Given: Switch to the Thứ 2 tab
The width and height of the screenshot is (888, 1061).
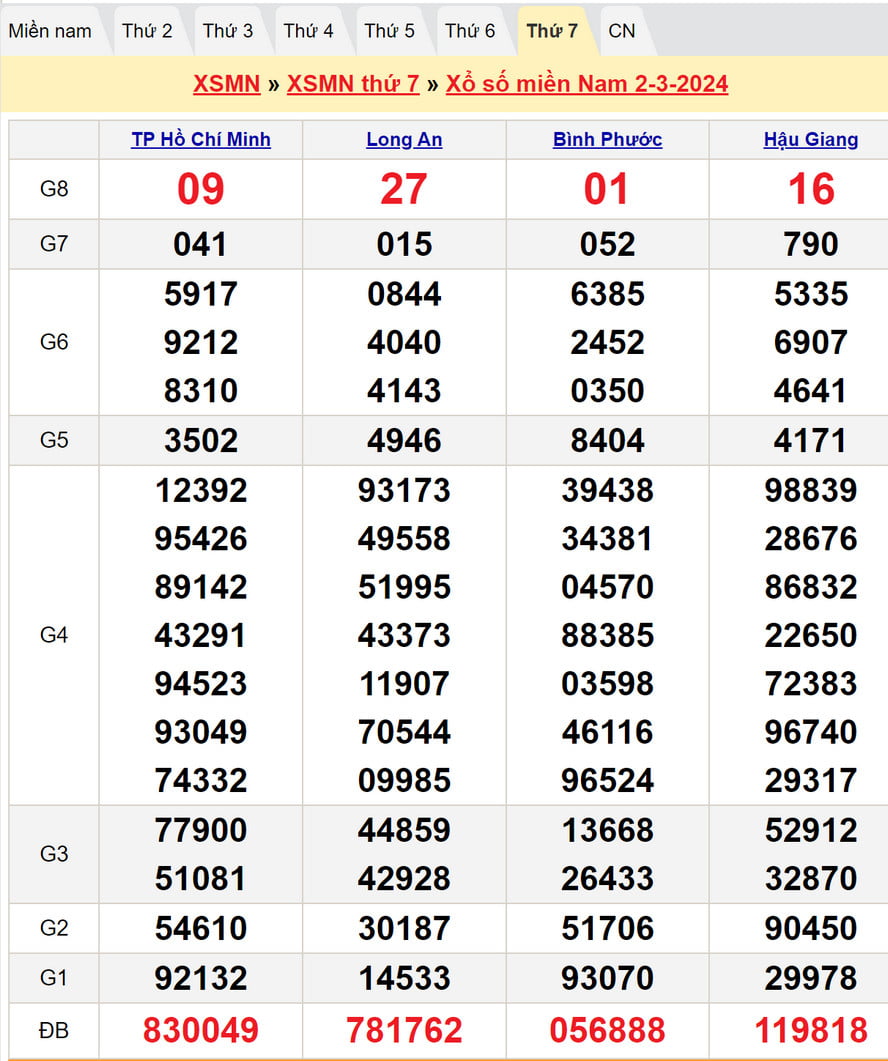Looking at the screenshot, I should (147, 31).
